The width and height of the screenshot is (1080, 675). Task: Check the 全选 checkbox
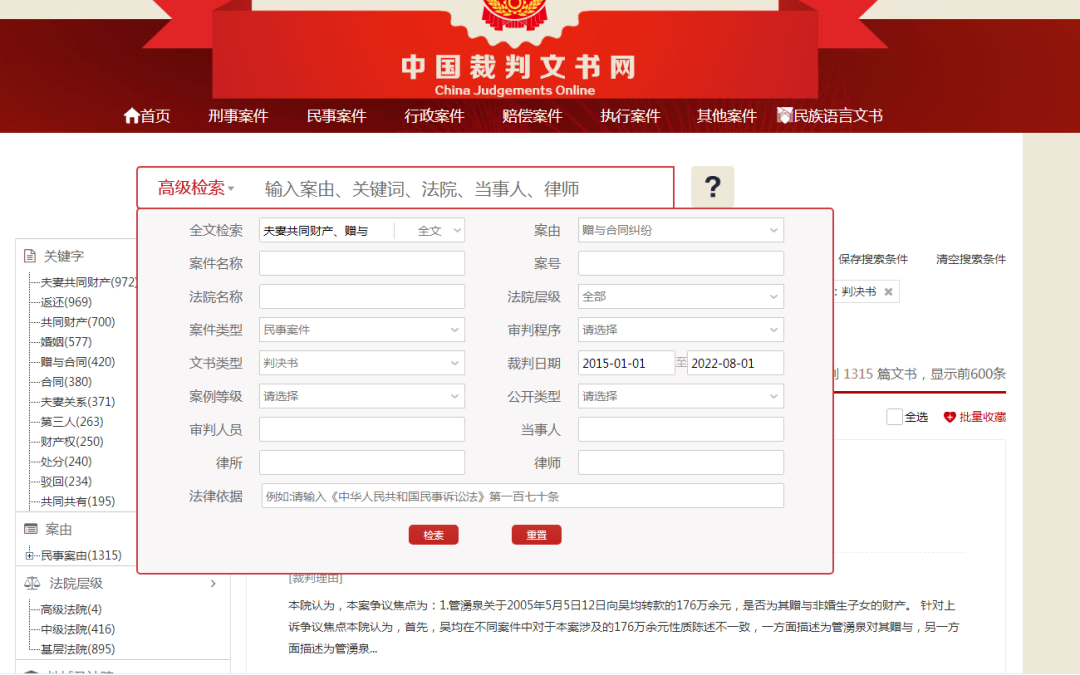click(x=894, y=417)
